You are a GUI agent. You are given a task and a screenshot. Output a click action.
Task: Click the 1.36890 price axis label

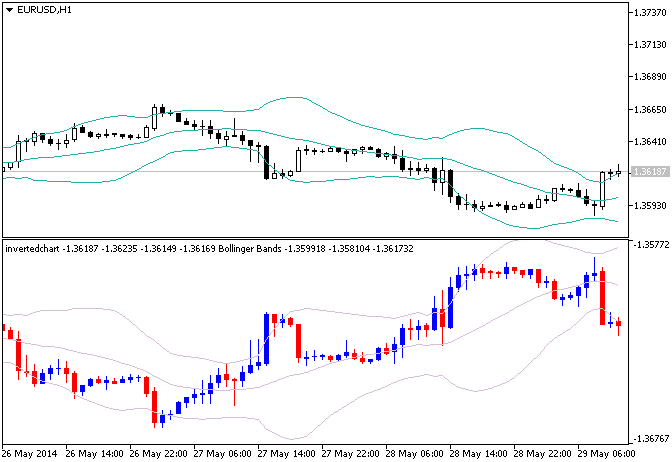click(650, 76)
